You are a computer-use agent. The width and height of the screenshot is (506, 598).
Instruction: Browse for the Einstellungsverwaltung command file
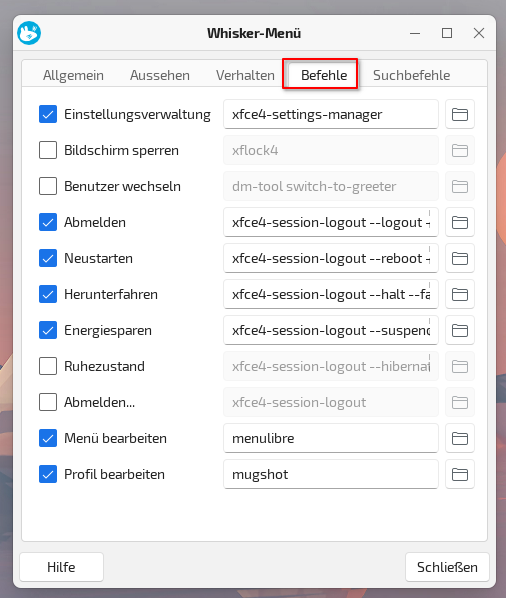coord(459,114)
